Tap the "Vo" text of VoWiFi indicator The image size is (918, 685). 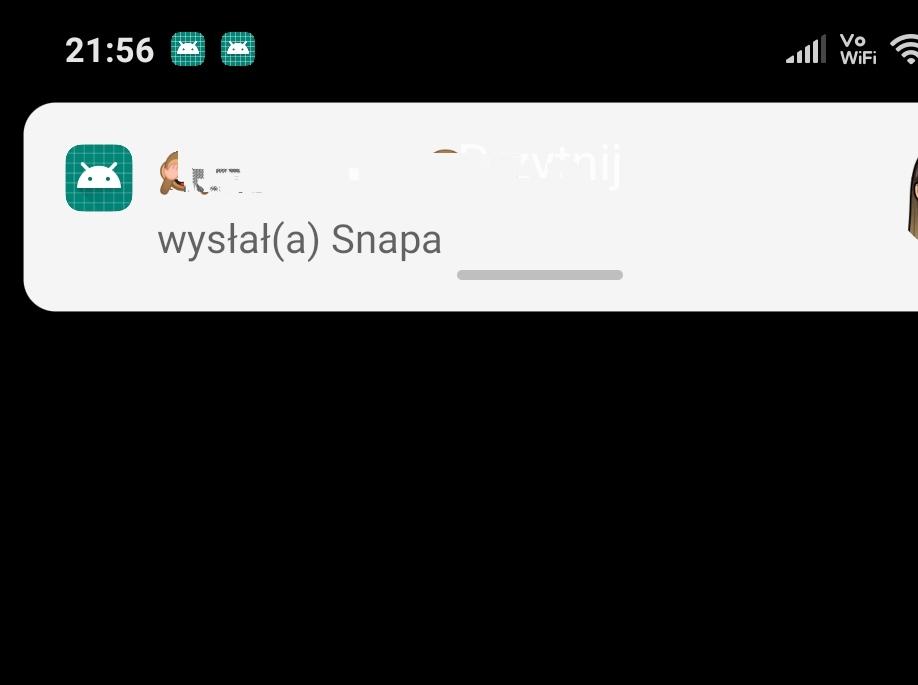pyautogui.click(x=852, y=41)
